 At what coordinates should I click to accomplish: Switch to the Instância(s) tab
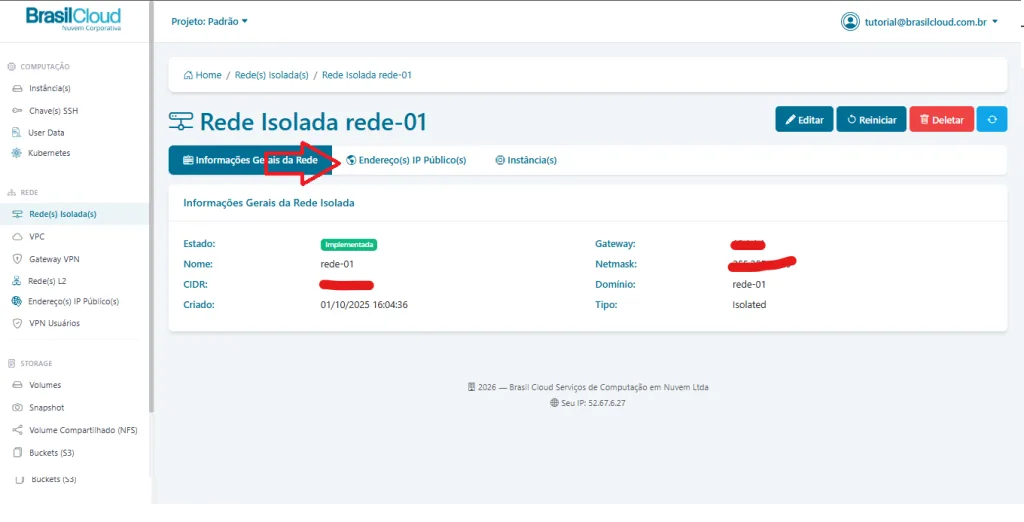click(x=526, y=160)
